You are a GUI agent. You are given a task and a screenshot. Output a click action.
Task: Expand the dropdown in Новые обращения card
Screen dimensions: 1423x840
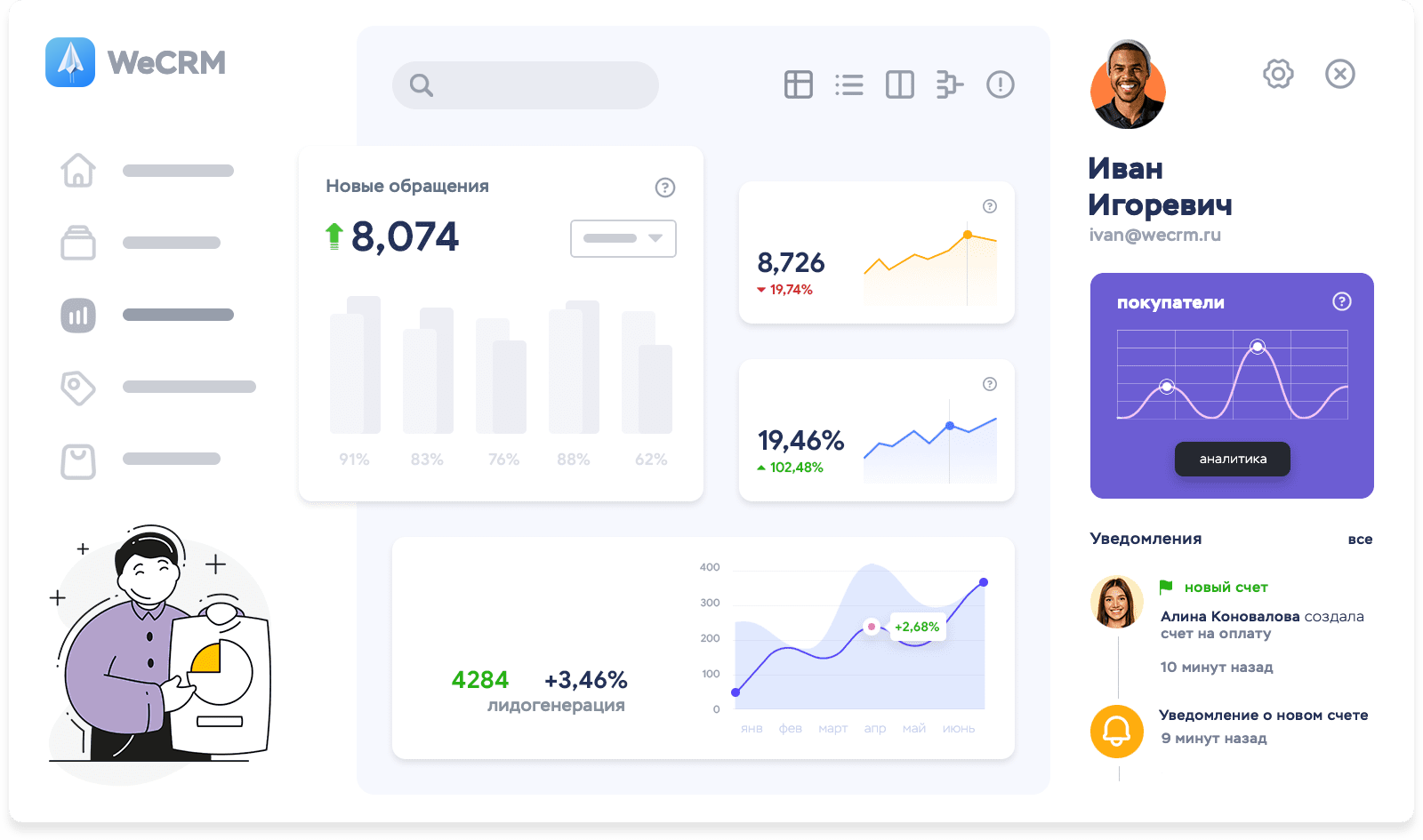click(x=623, y=238)
